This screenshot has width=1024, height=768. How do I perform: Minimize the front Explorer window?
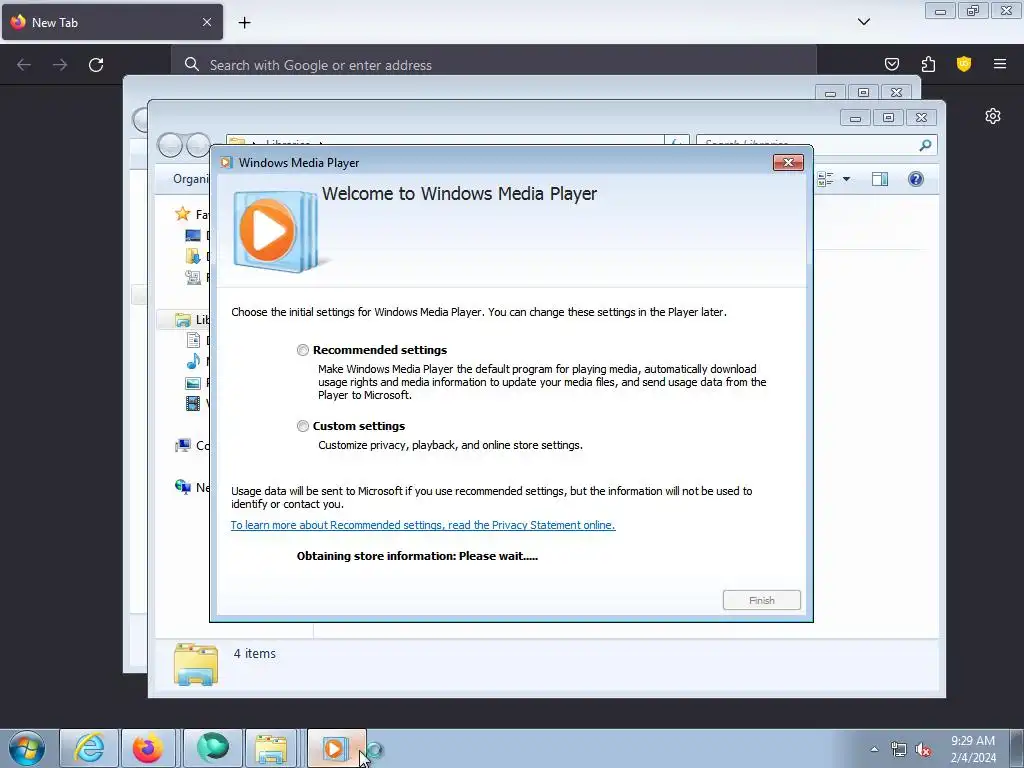(855, 118)
